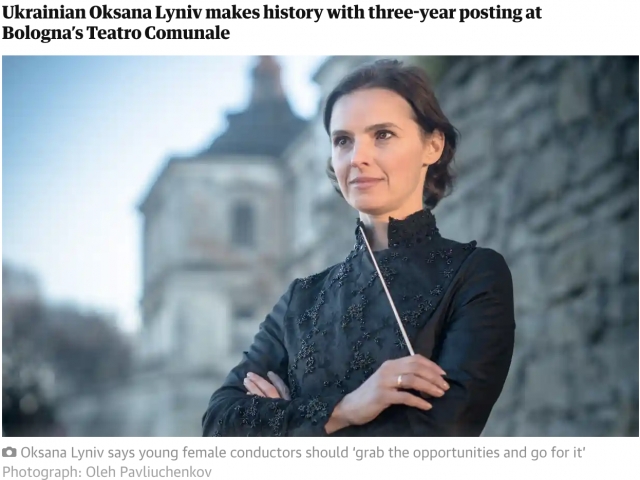Open the main photo of the conductor
Image resolution: width=640 pixels, height=480 pixels.
(x=320, y=246)
